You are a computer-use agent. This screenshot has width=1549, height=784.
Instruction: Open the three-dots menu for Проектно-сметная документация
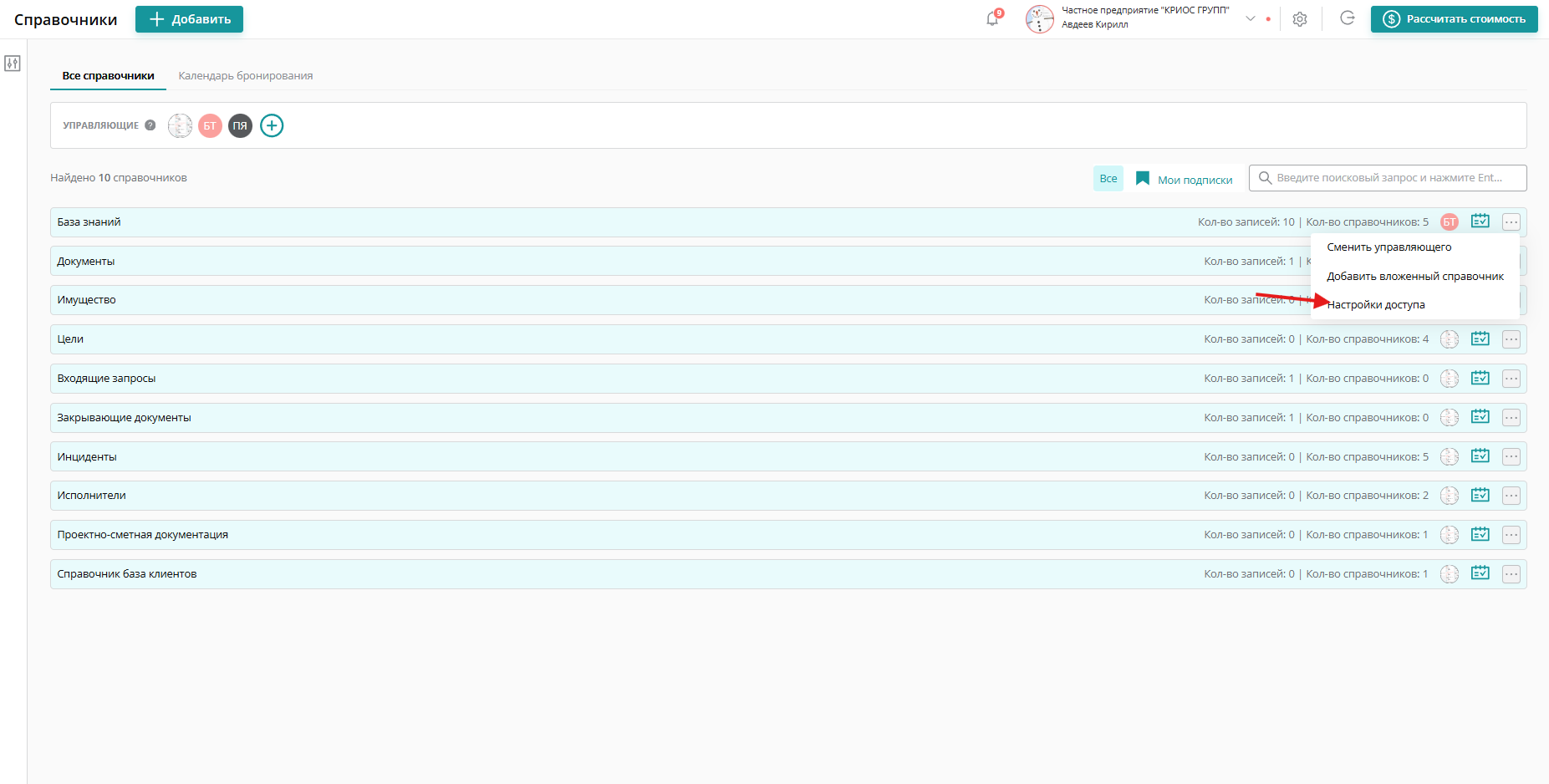[1511, 535]
